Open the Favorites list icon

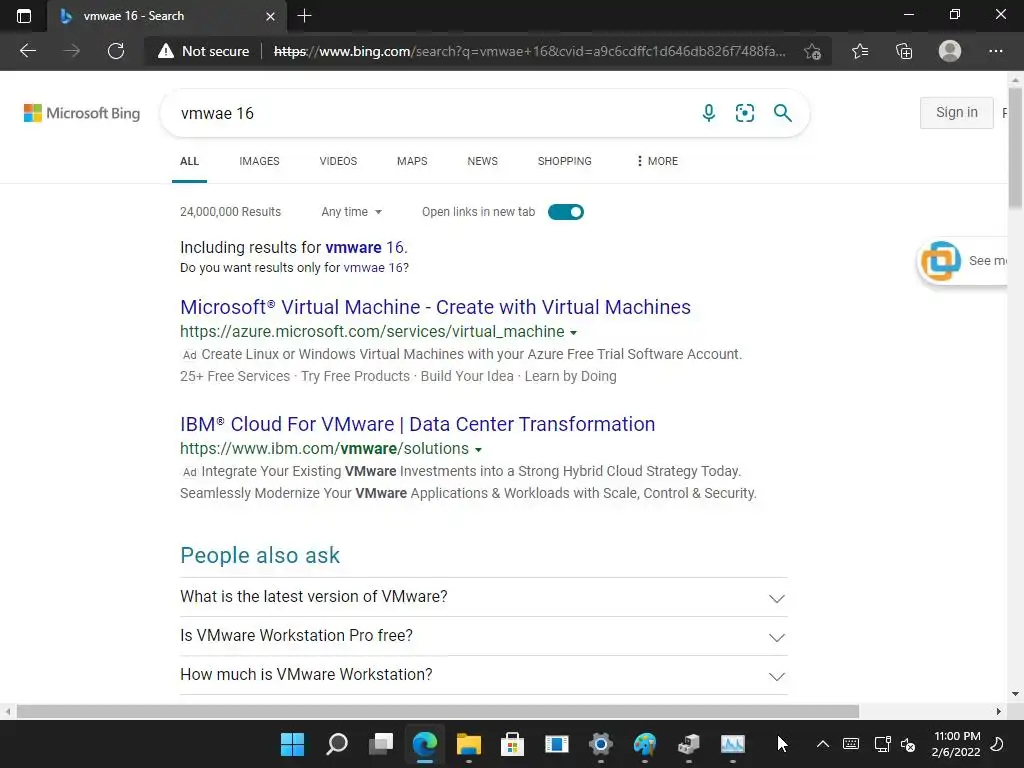[x=860, y=51]
